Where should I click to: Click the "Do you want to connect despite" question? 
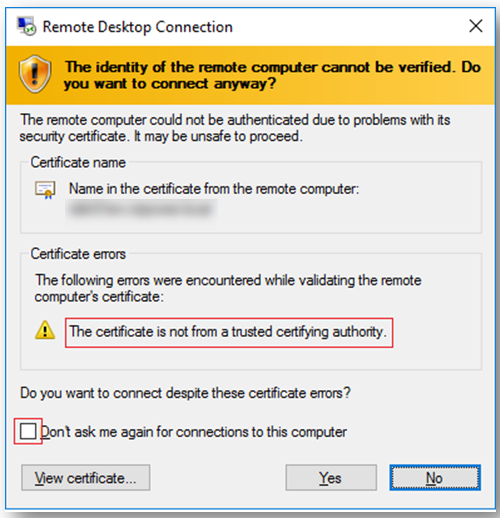(185, 393)
